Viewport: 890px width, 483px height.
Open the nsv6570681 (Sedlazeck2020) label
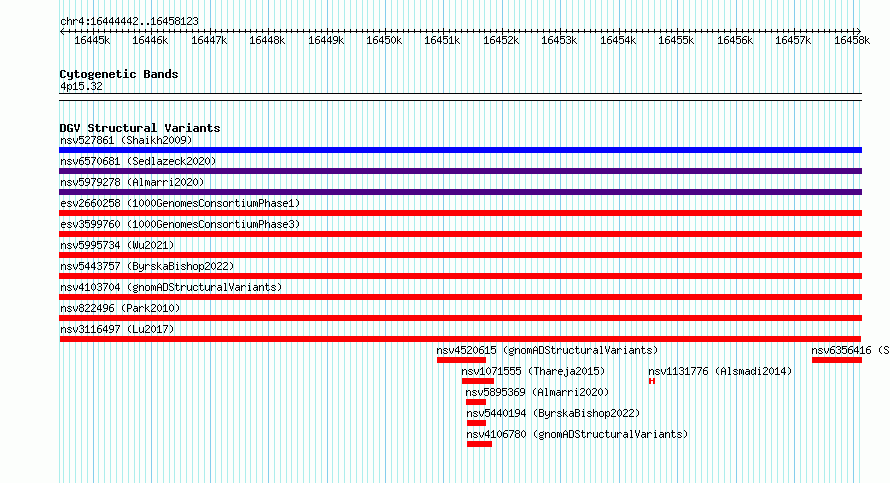tap(138, 161)
